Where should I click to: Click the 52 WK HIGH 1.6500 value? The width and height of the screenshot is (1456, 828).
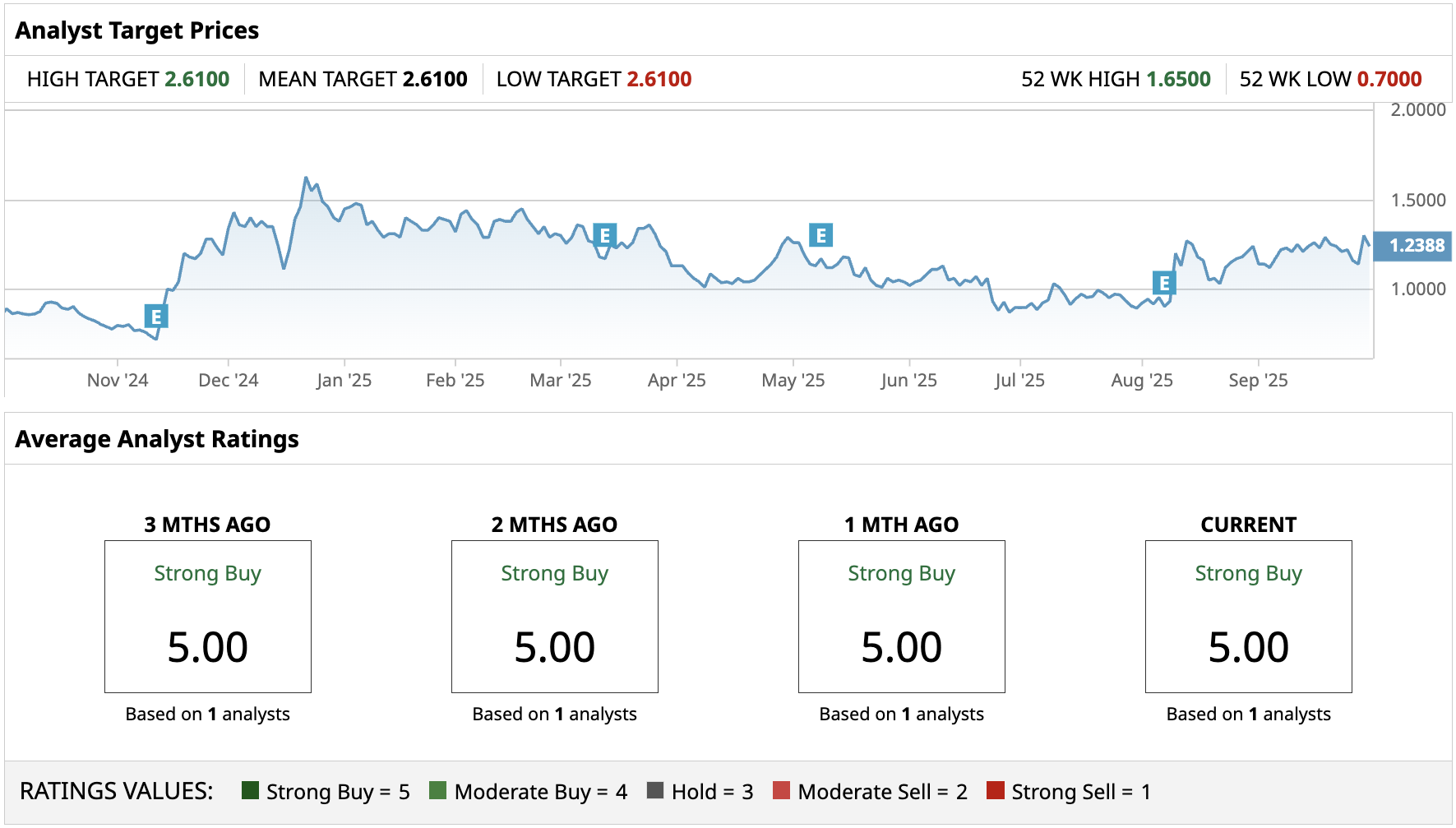(1178, 79)
